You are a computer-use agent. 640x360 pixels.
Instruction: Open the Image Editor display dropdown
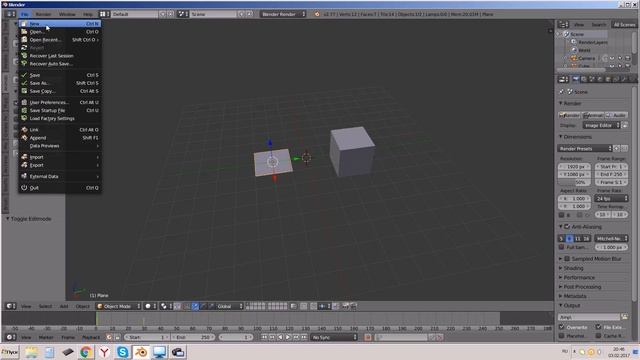click(x=601, y=126)
